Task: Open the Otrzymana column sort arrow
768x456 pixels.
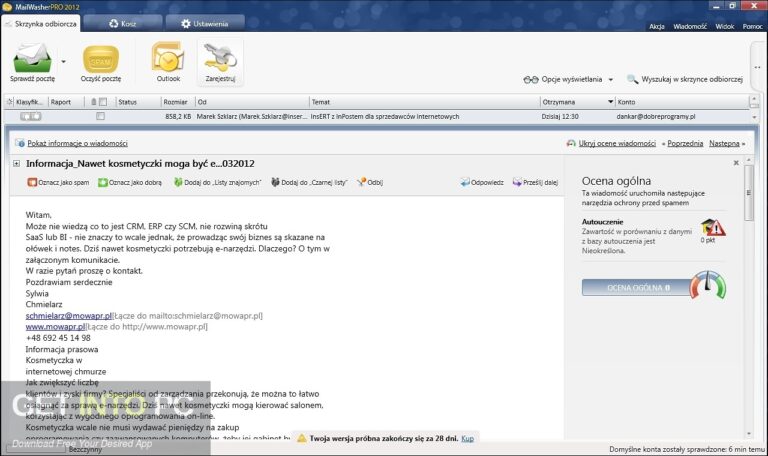Action: (x=610, y=102)
